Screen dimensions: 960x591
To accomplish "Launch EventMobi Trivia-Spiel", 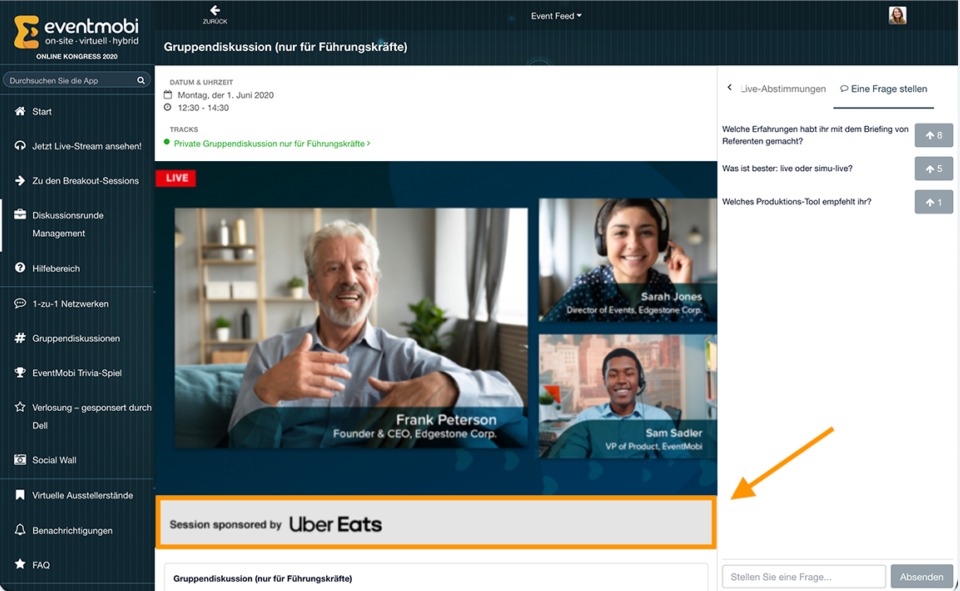I will 77,372.
